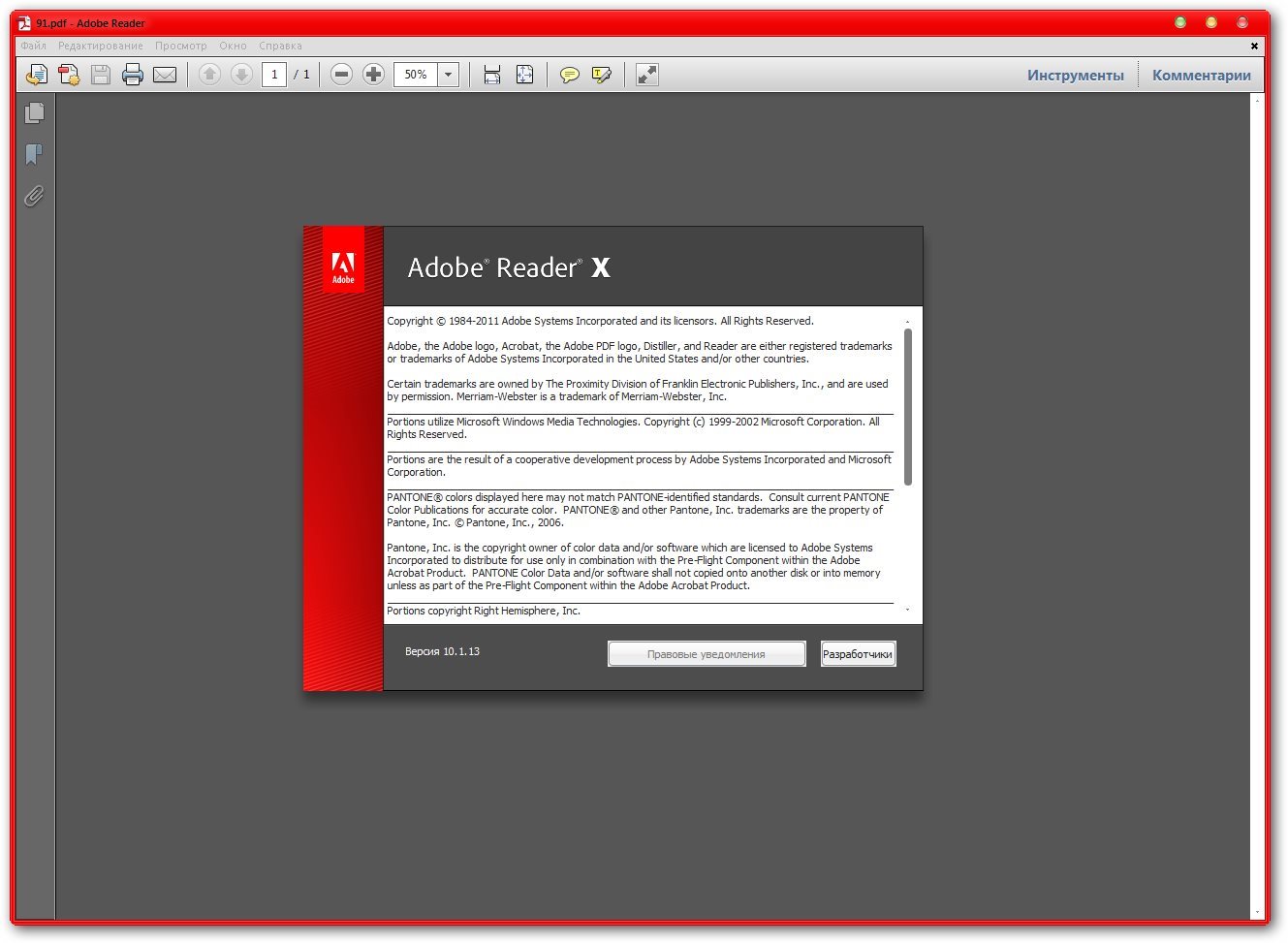Add a sticky note comment
The height and width of the screenshot is (943, 1288).
pos(570,75)
